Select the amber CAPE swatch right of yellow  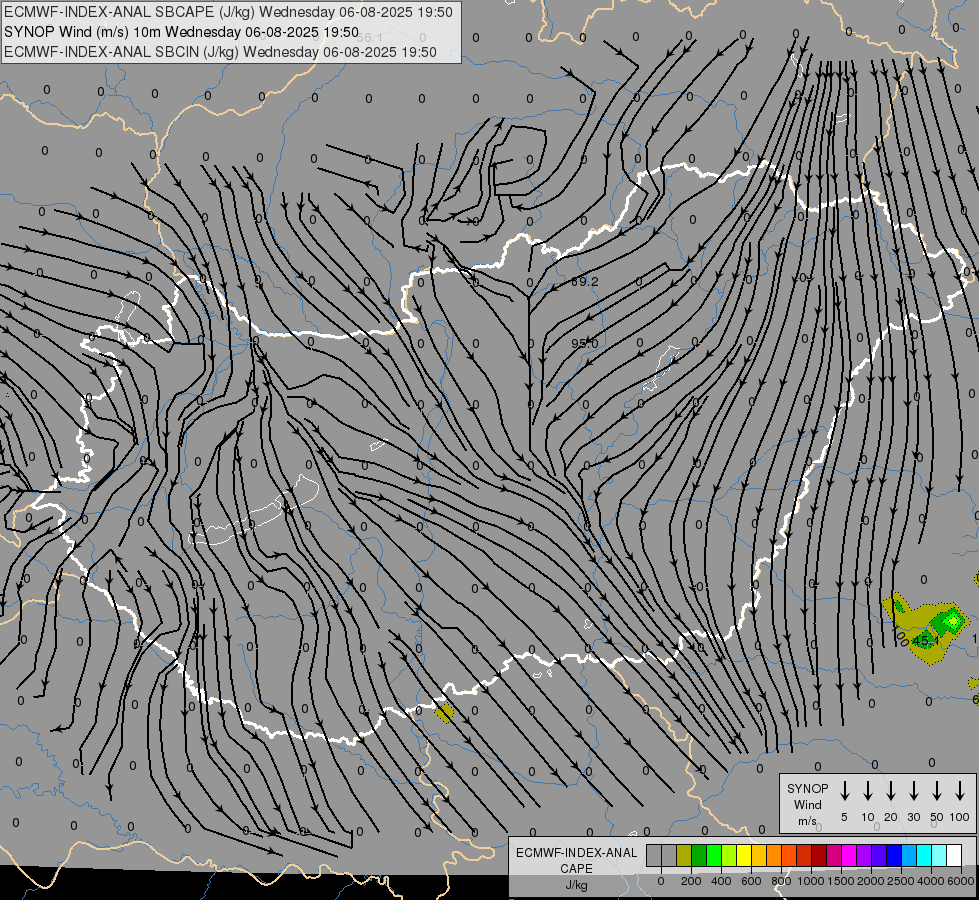tap(759, 855)
